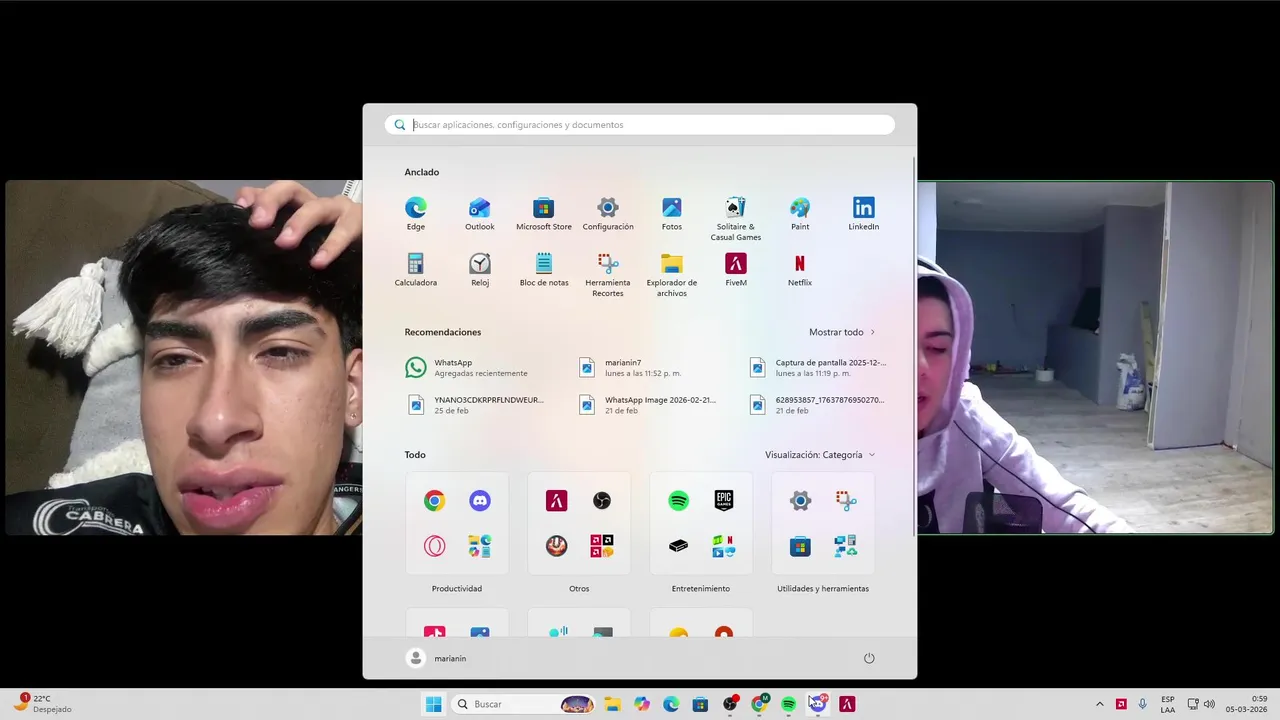
Task: Open Snipping tool in Utilidades y herramientas
Action: coord(846,501)
